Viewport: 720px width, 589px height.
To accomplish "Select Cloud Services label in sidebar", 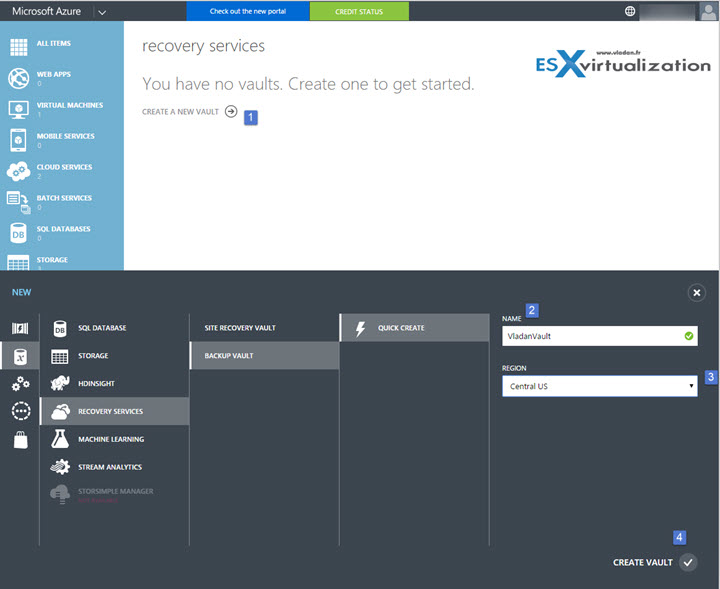I will [64, 167].
